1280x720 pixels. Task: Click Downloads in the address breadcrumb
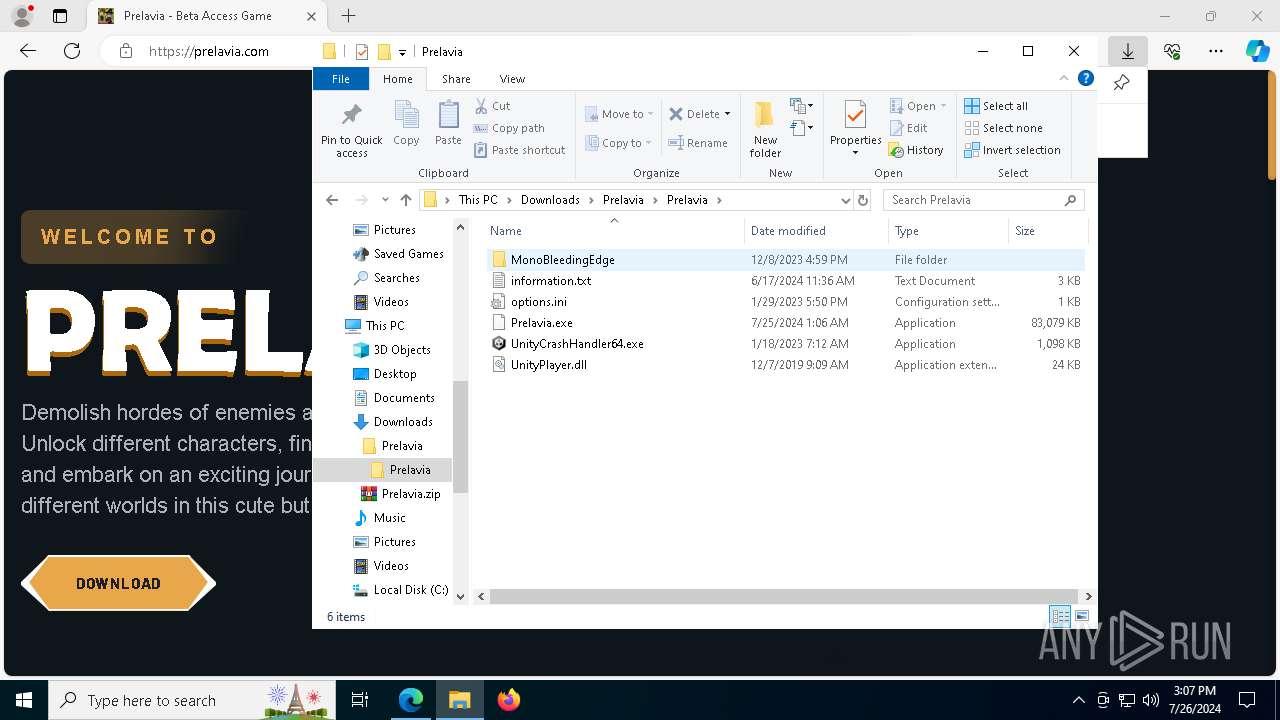[550, 200]
